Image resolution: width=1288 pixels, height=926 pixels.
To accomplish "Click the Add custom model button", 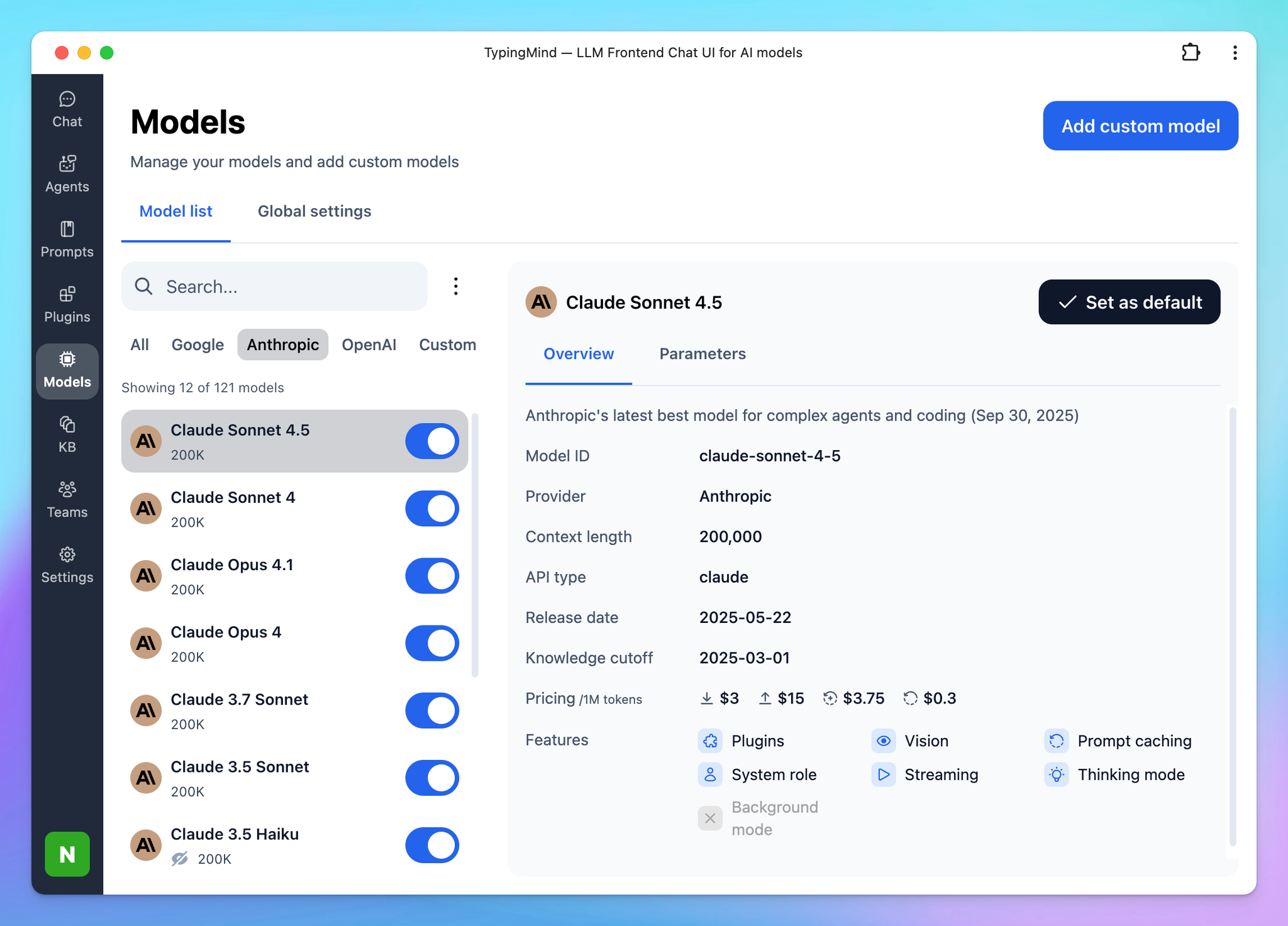I will 1140,126.
